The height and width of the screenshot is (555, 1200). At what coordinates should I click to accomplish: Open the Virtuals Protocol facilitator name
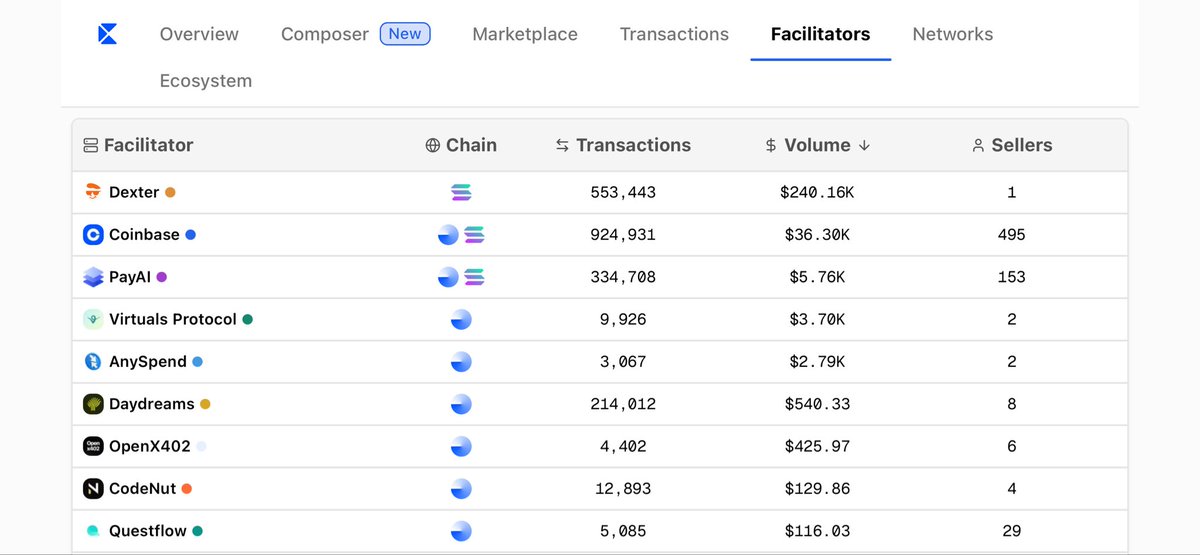(x=173, y=319)
